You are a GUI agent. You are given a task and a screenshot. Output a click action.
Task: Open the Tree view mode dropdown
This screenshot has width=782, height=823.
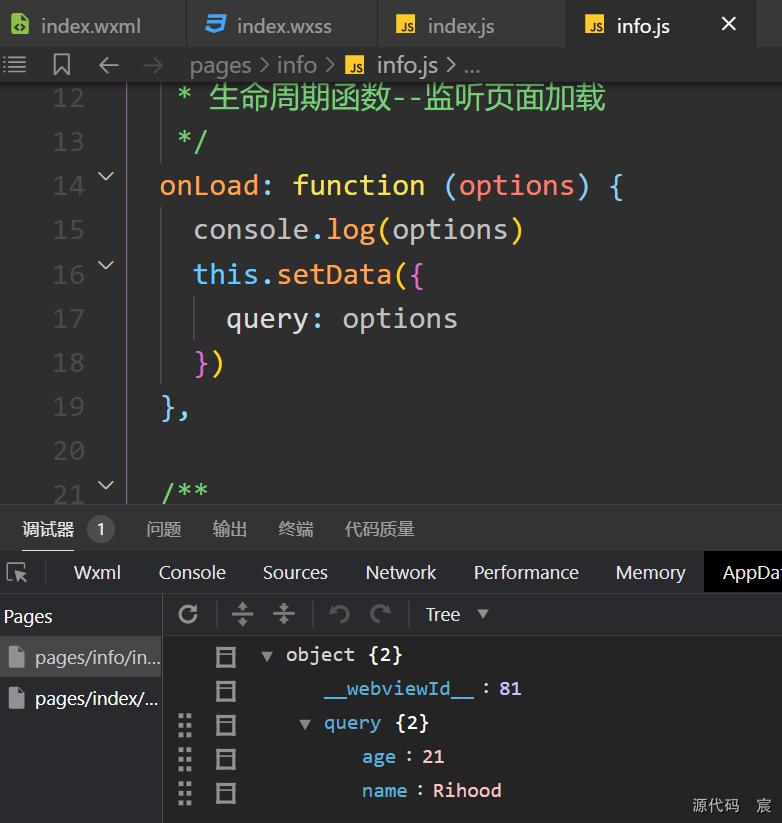click(457, 614)
